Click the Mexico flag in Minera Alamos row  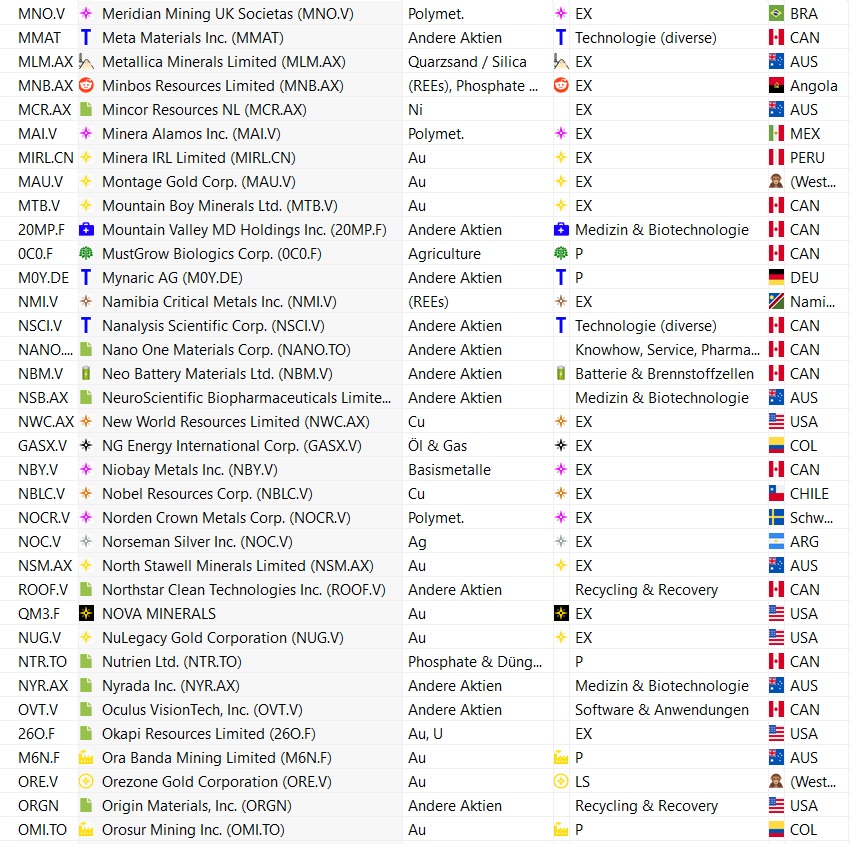(x=776, y=134)
